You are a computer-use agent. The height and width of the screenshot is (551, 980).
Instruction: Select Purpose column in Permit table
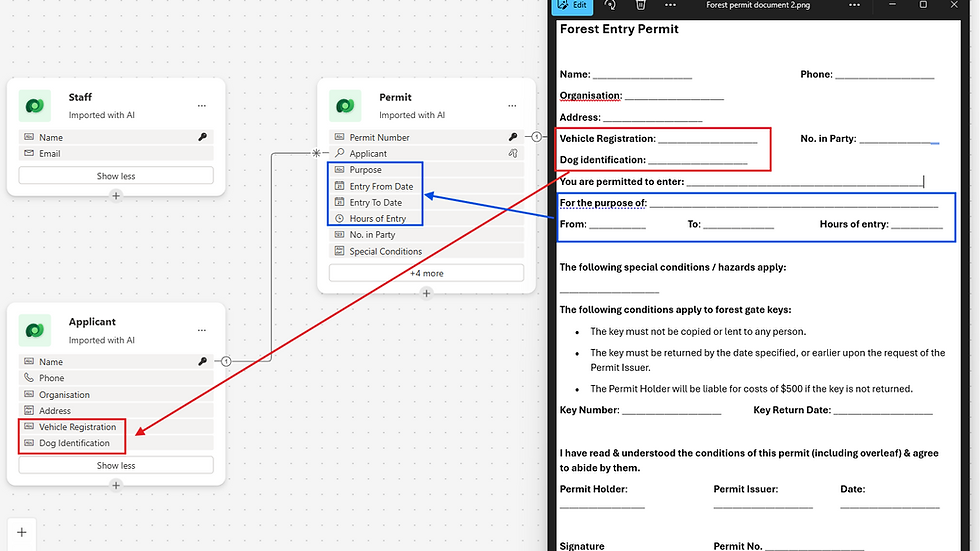426,169
